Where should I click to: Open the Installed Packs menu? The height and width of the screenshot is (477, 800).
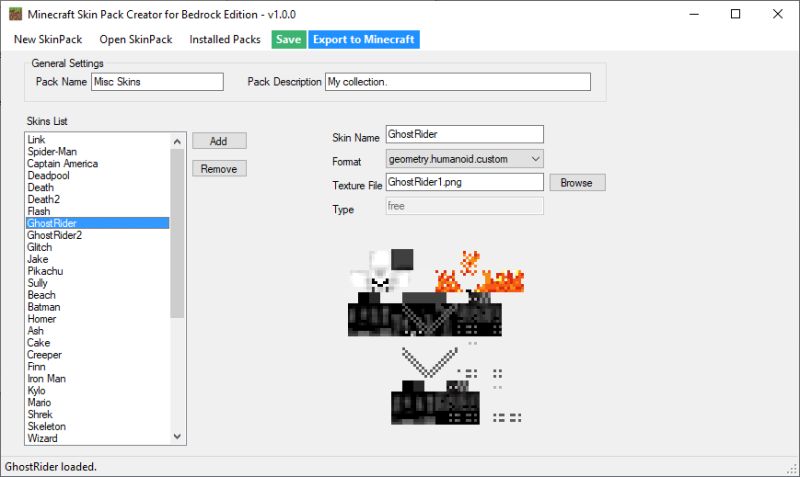pos(224,39)
